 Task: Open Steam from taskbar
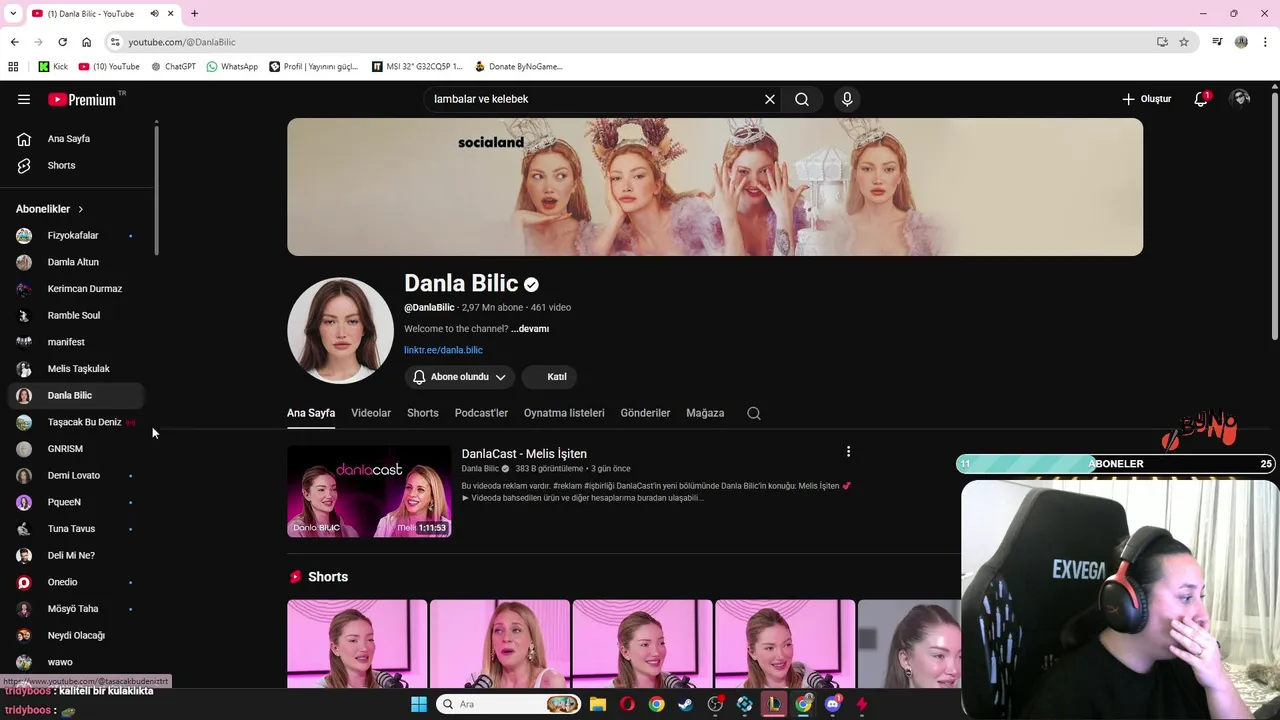(x=685, y=704)
